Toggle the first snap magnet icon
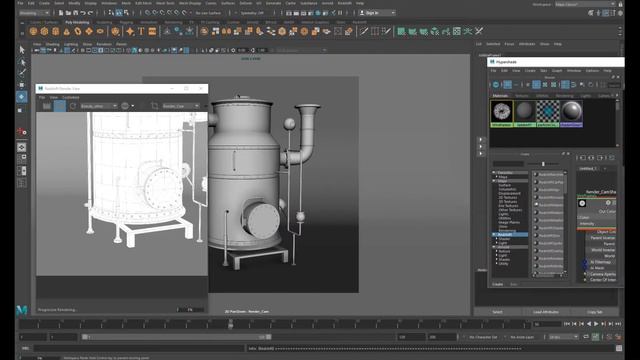Screen dimensions: 640x360 coord(148,13)
